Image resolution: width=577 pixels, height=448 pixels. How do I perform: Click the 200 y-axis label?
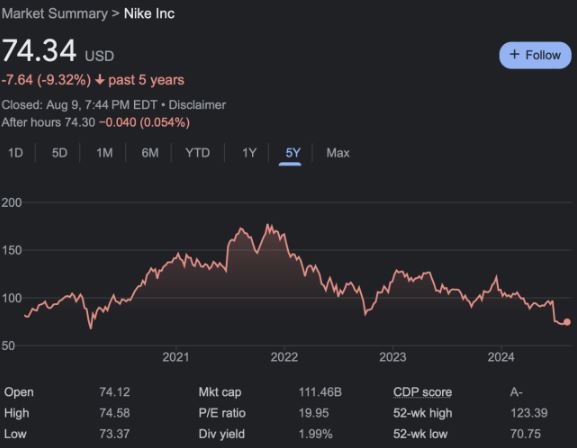point(11,202)
